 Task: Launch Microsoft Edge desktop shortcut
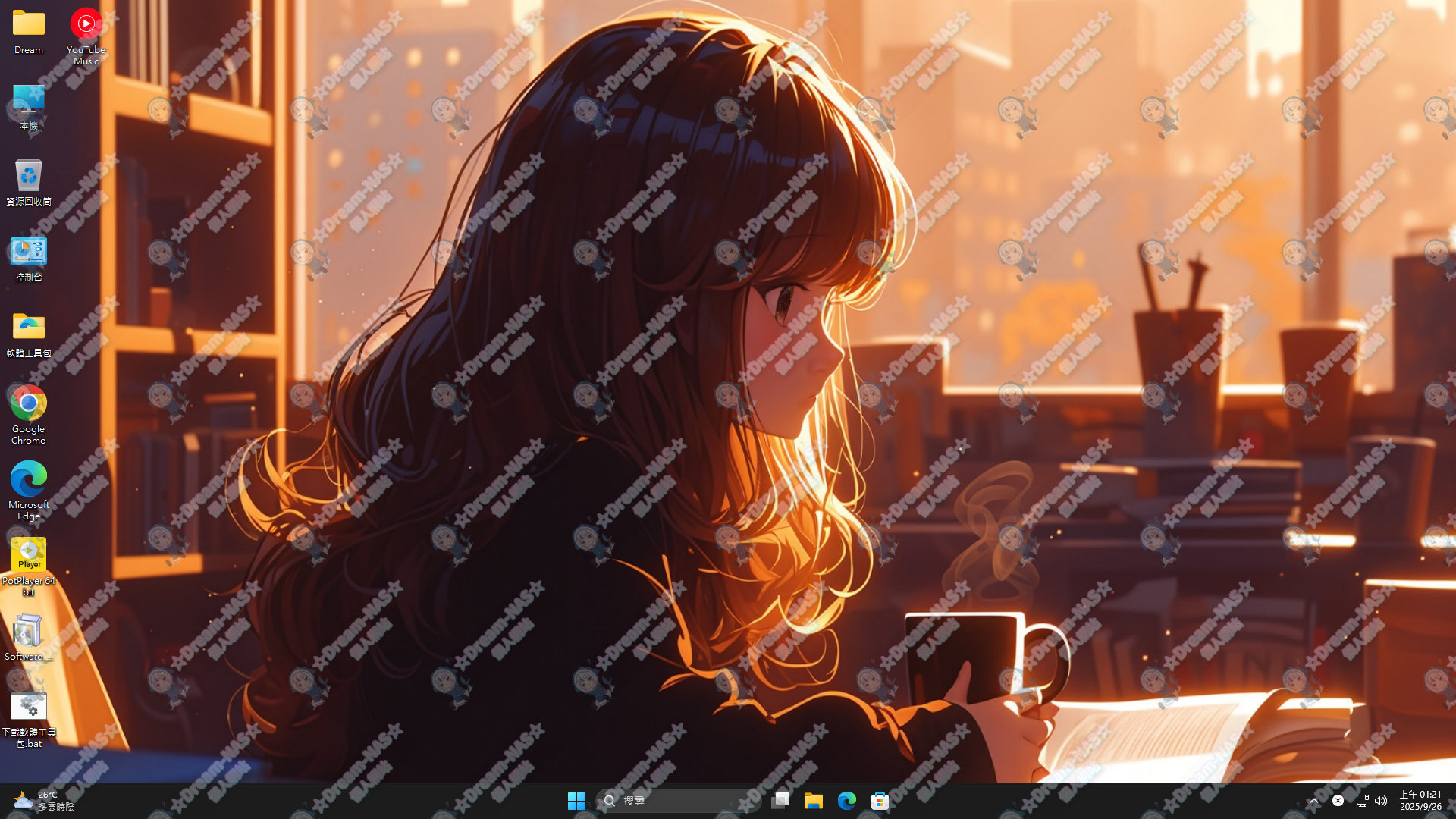click(x=28, y=479)
